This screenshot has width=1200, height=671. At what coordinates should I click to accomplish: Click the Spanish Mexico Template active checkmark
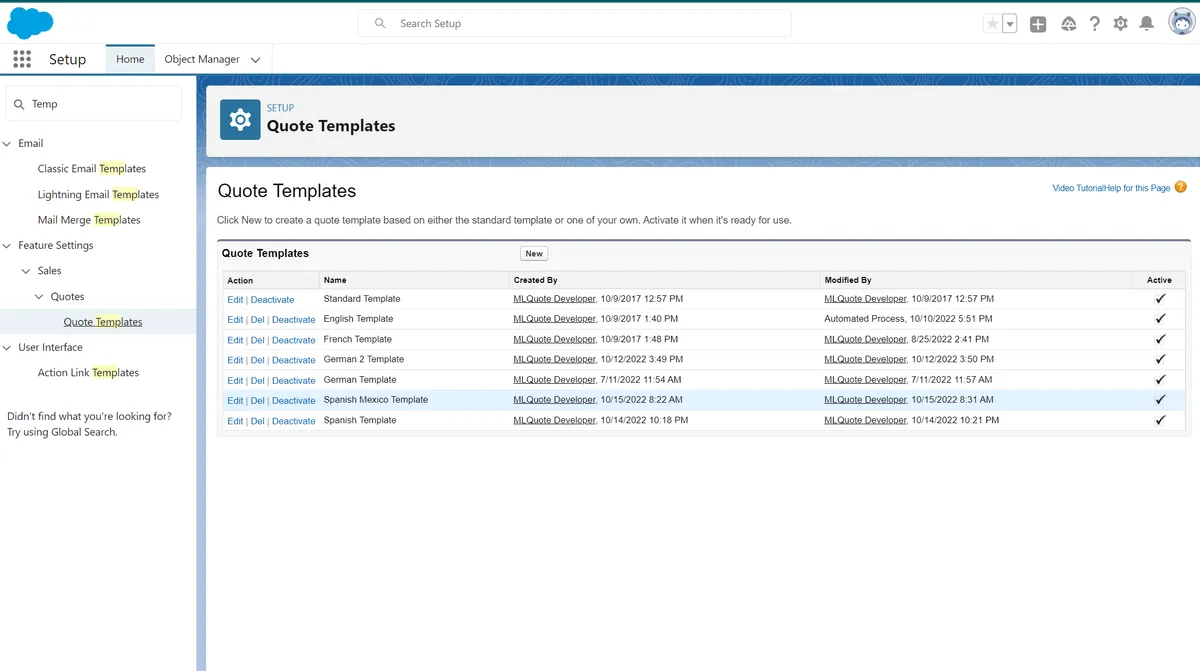(1160, 400)
